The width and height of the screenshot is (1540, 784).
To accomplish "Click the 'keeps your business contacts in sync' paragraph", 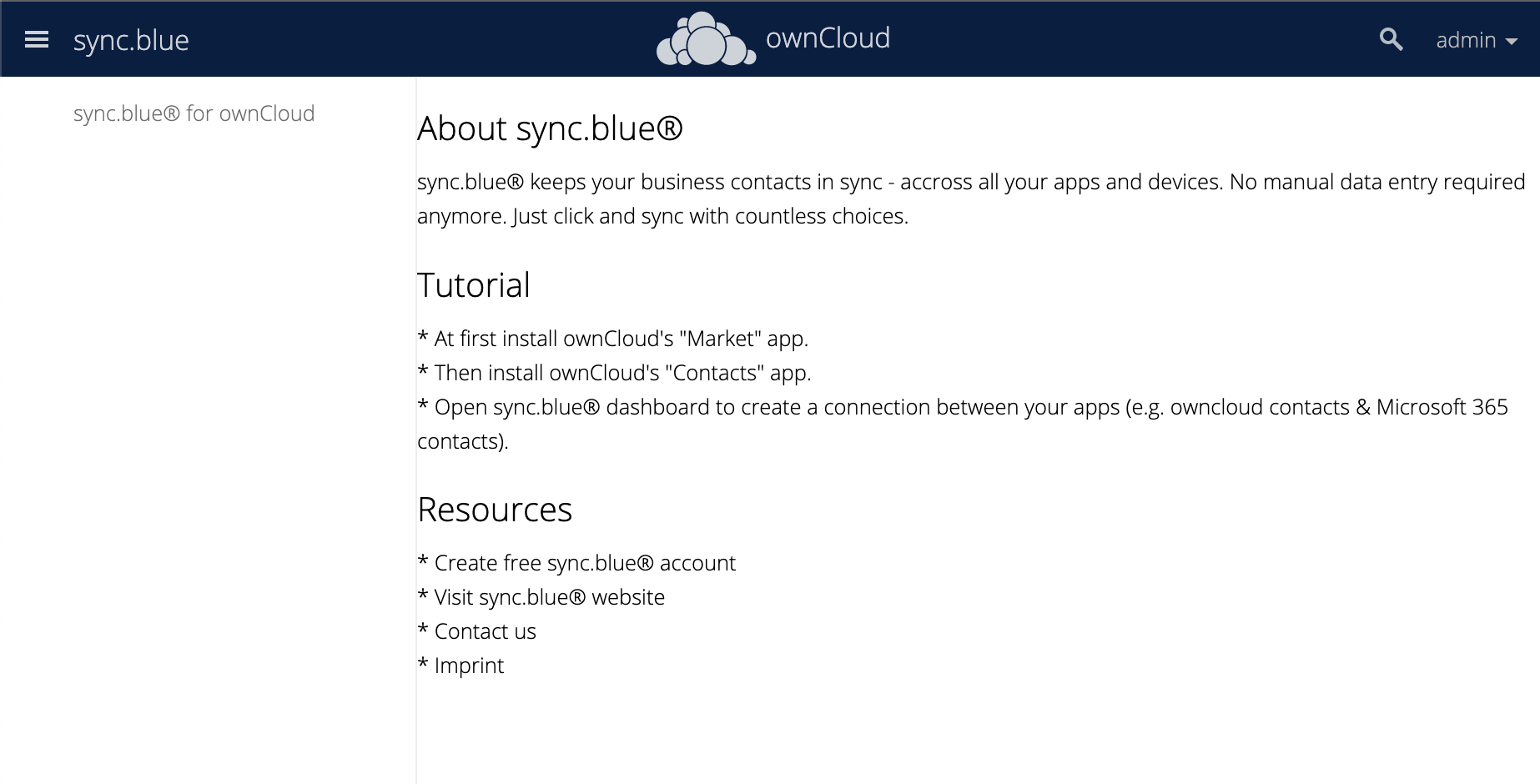I will pyautogui.click(x=971, y=199).
